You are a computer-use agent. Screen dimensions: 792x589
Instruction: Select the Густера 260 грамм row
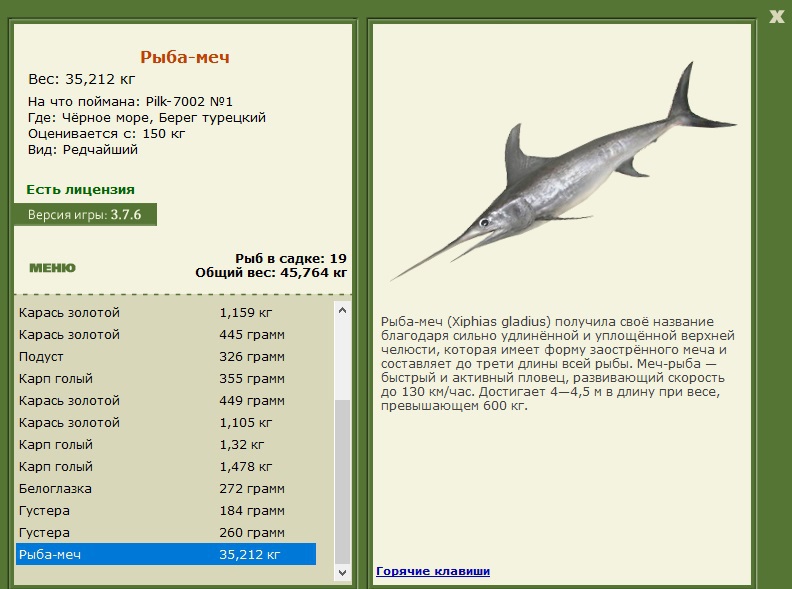point(166,532)
